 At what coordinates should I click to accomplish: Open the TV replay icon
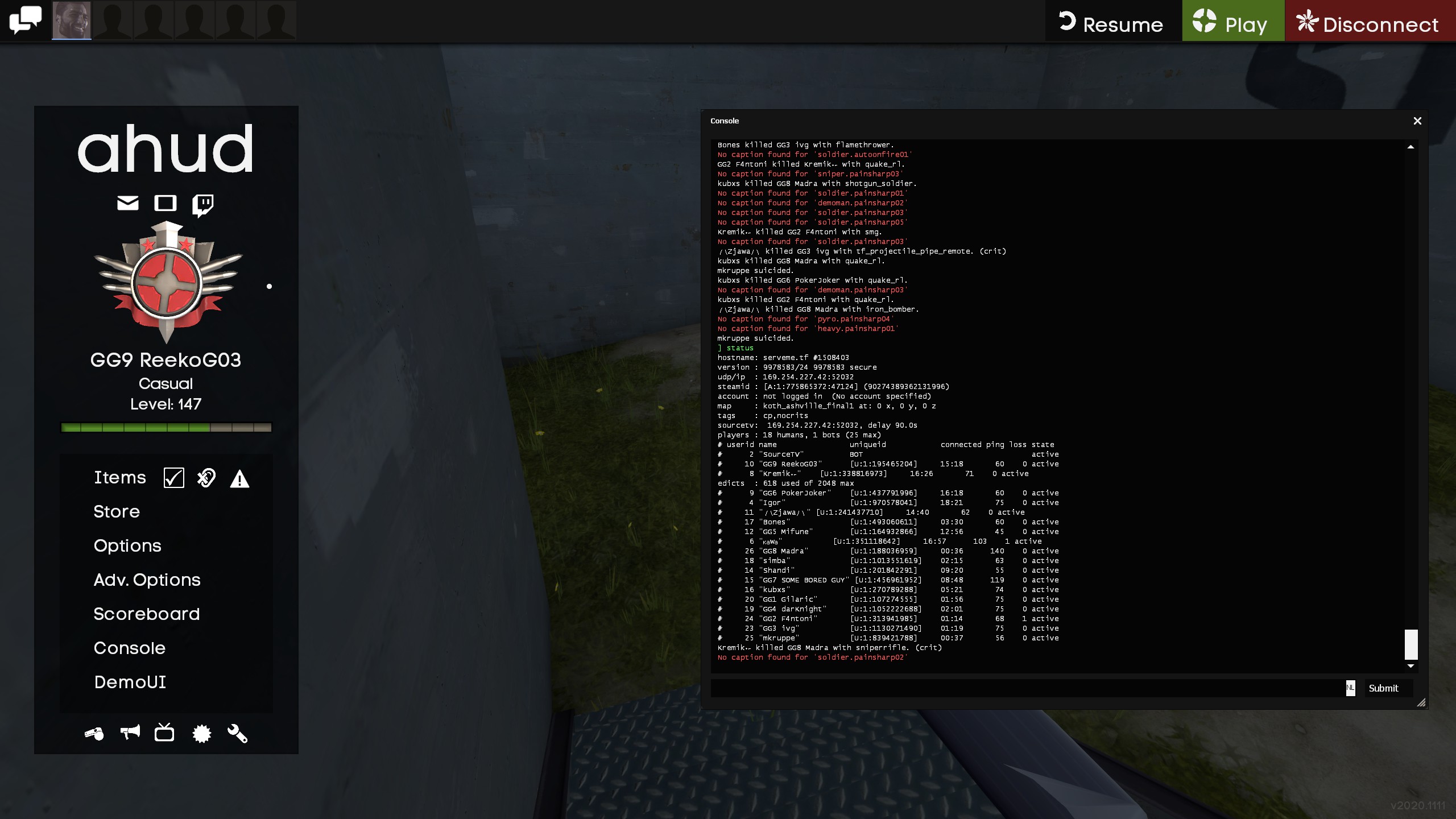coord(164,733)
